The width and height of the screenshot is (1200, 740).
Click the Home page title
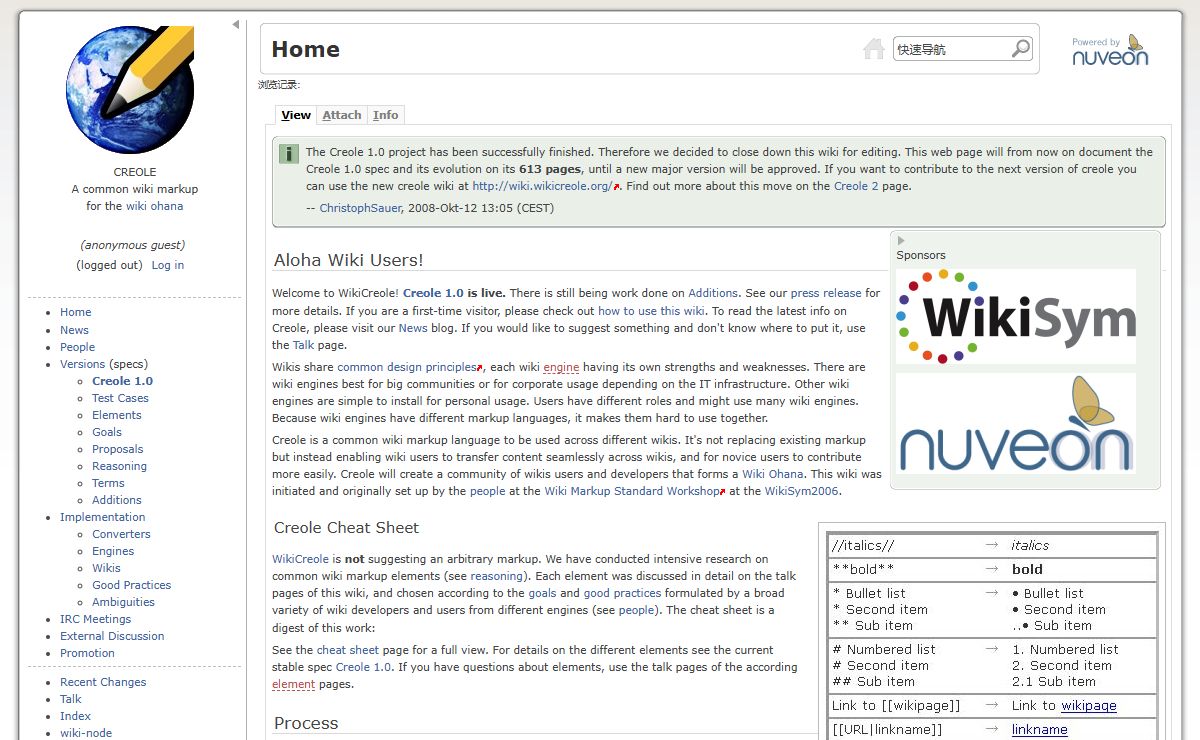tap(305, 49)
